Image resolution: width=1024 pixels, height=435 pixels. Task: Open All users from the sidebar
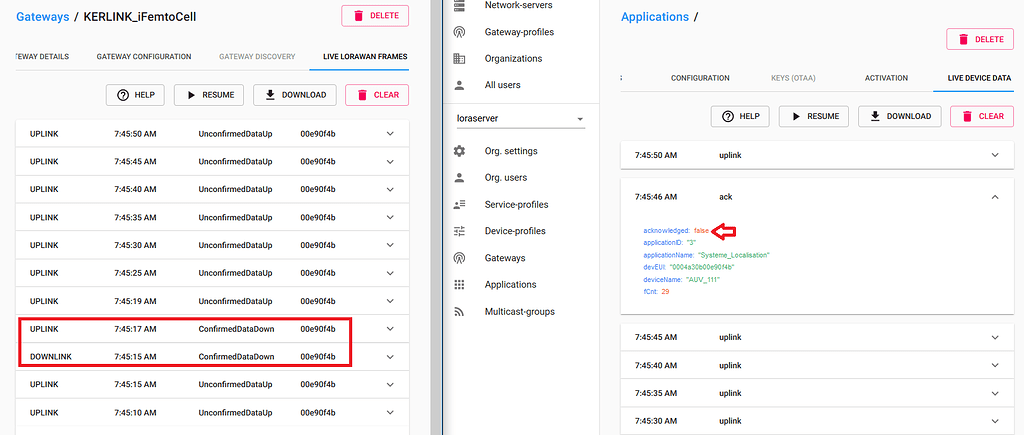502,85
